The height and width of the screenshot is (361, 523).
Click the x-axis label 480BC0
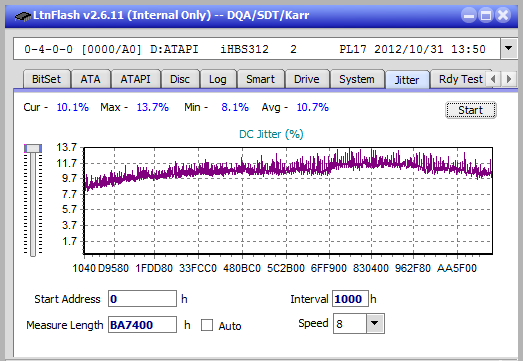pyautogui.click(x=242, y=268)
